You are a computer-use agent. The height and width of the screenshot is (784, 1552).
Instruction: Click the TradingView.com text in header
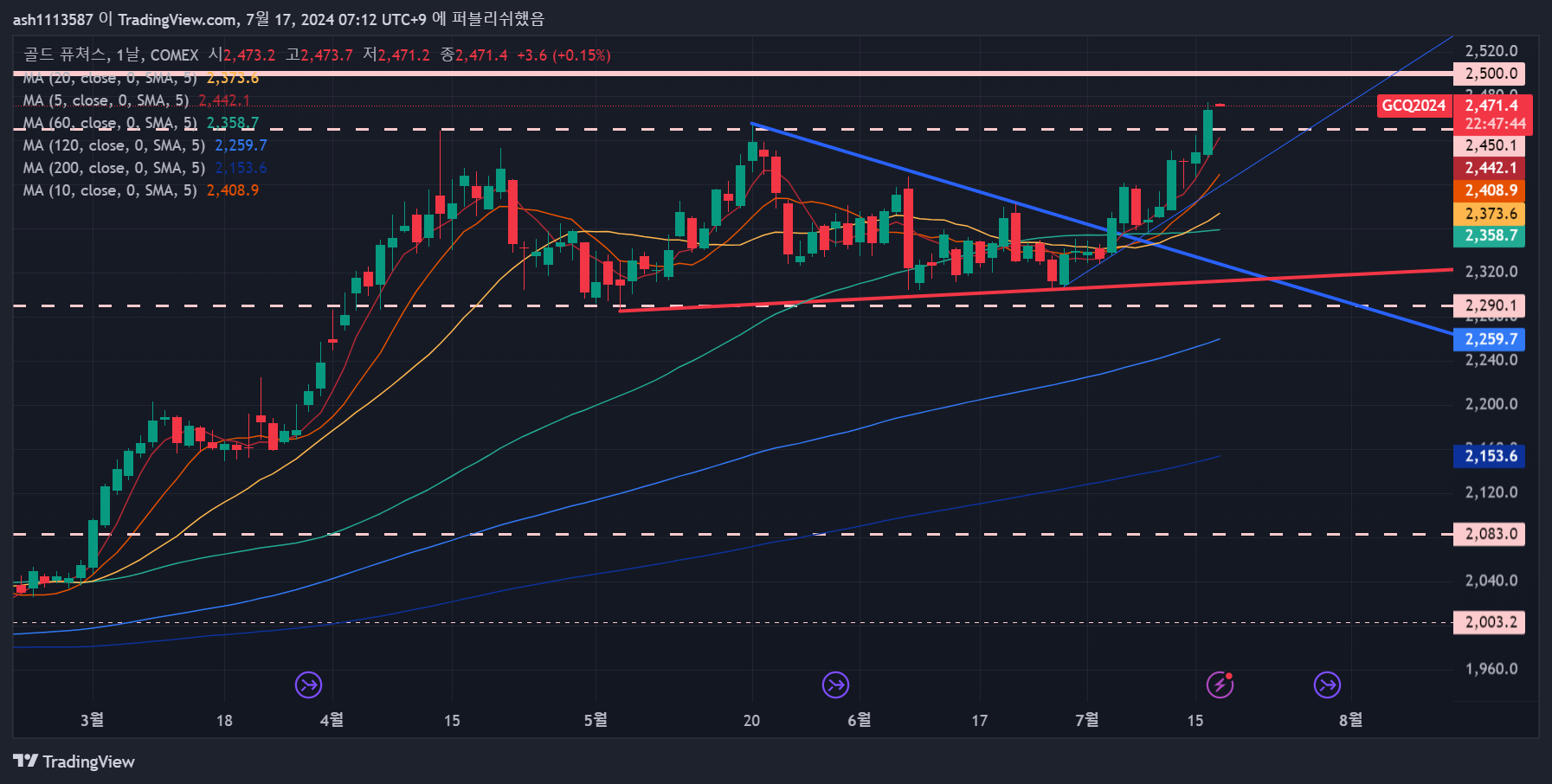click(x=177, y=19)
